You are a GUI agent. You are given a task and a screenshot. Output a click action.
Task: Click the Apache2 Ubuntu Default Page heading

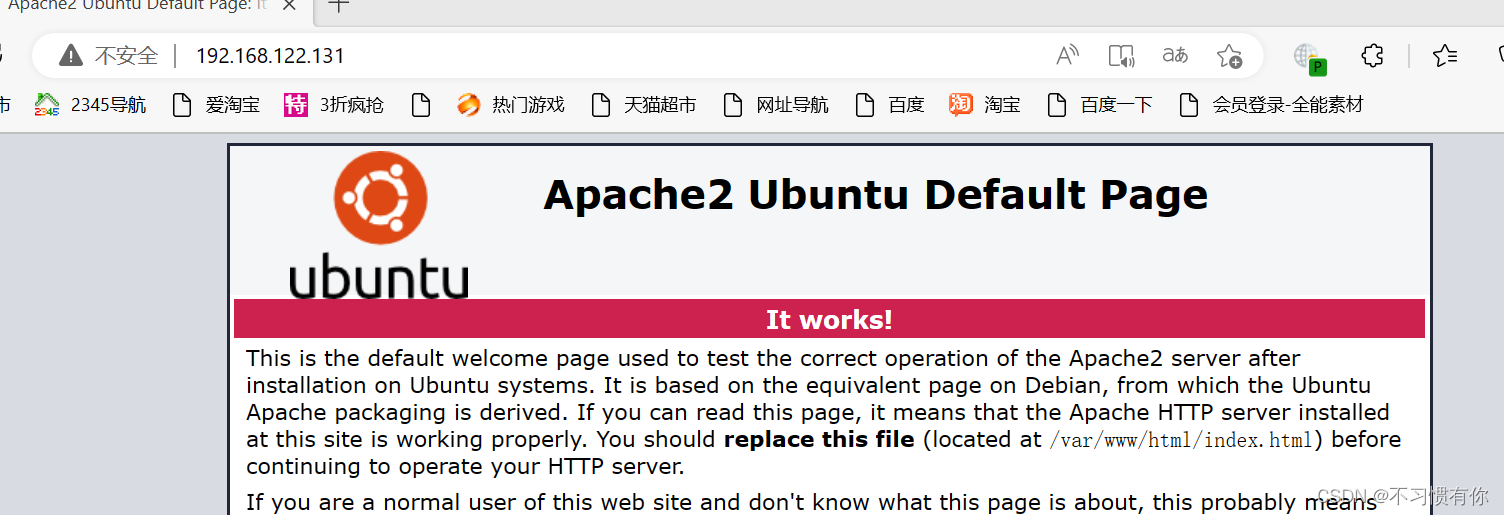[x=875, y=195]
